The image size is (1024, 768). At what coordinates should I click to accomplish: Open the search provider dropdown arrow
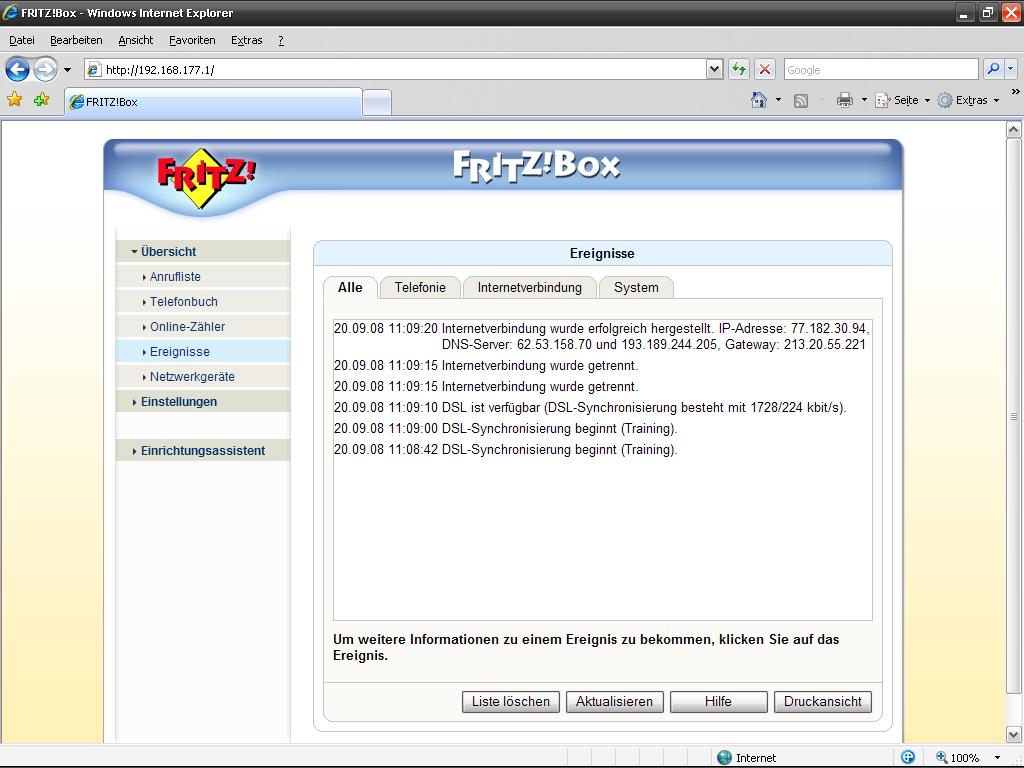(1010, 69)
